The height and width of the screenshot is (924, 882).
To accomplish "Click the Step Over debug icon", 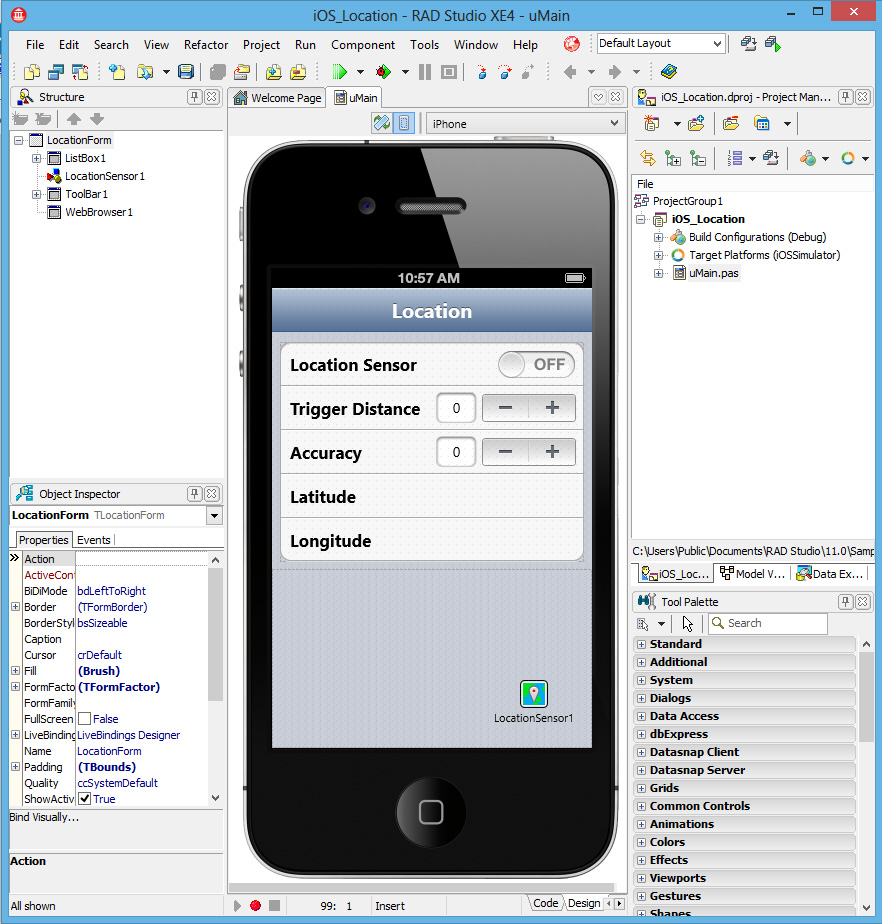I will [x=505, y=72].
